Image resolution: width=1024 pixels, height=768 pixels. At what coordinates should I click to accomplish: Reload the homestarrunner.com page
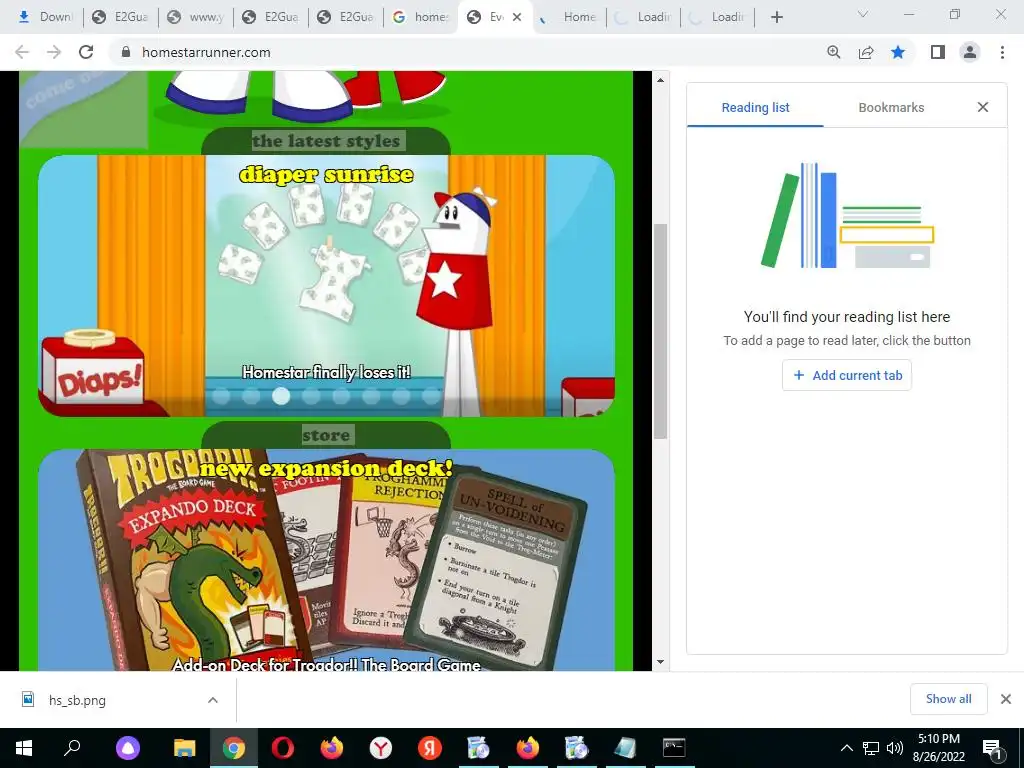click(x=86, y=52)
